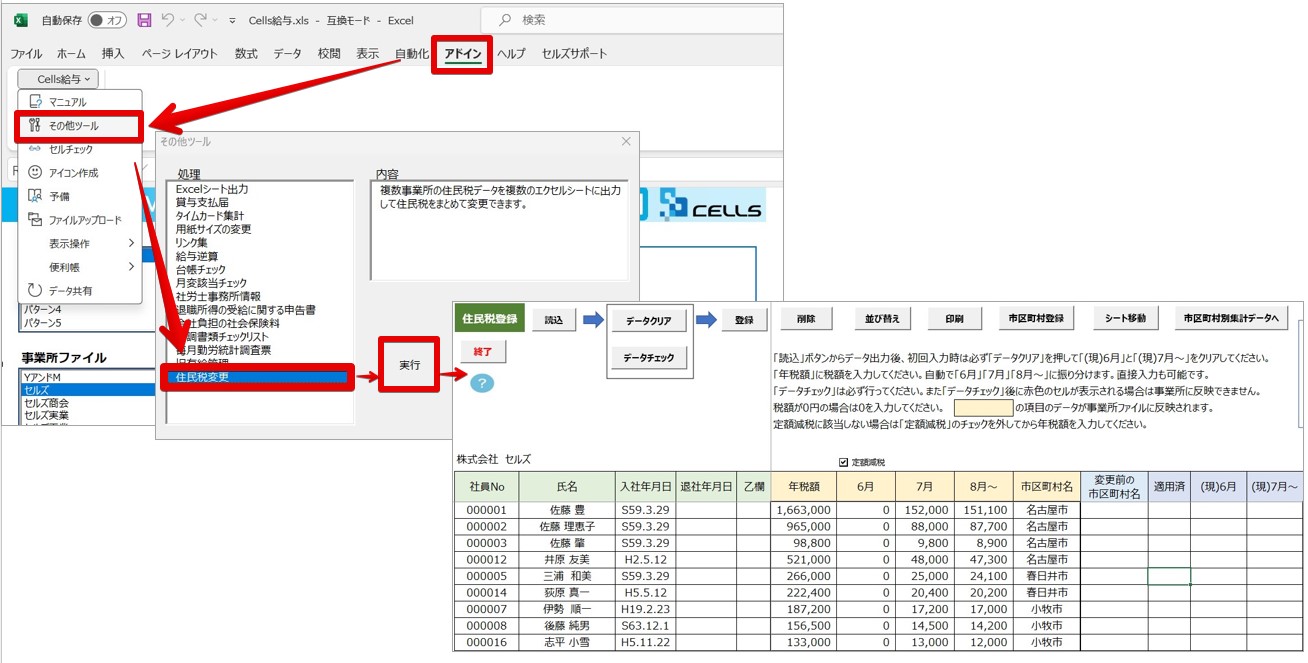Open the ヘルプ tab

[x=511, y=54]
